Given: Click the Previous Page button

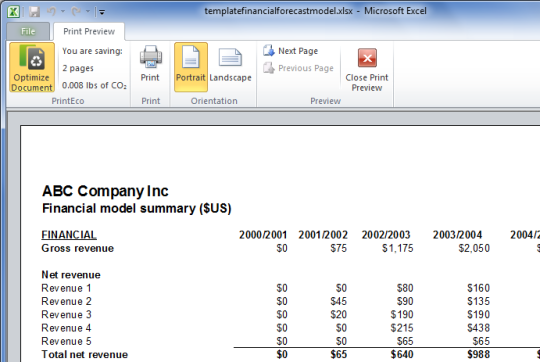Looking at the screenshot, I should tap(299, 68).
